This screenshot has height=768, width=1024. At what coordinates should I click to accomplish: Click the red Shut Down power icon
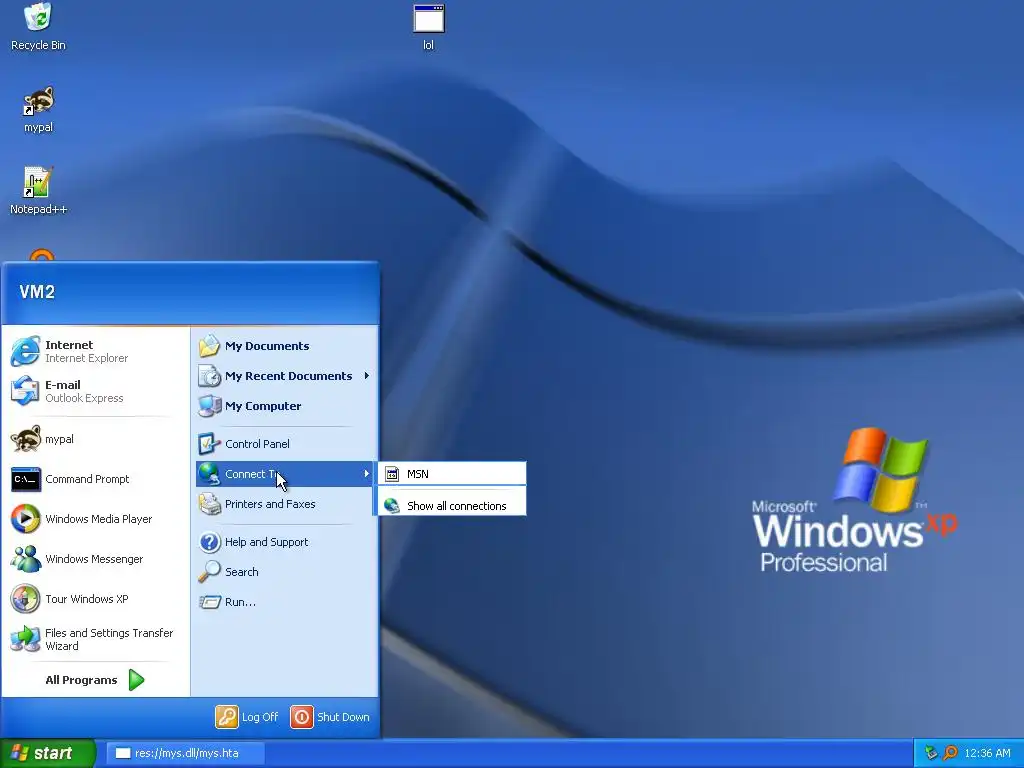302,717
